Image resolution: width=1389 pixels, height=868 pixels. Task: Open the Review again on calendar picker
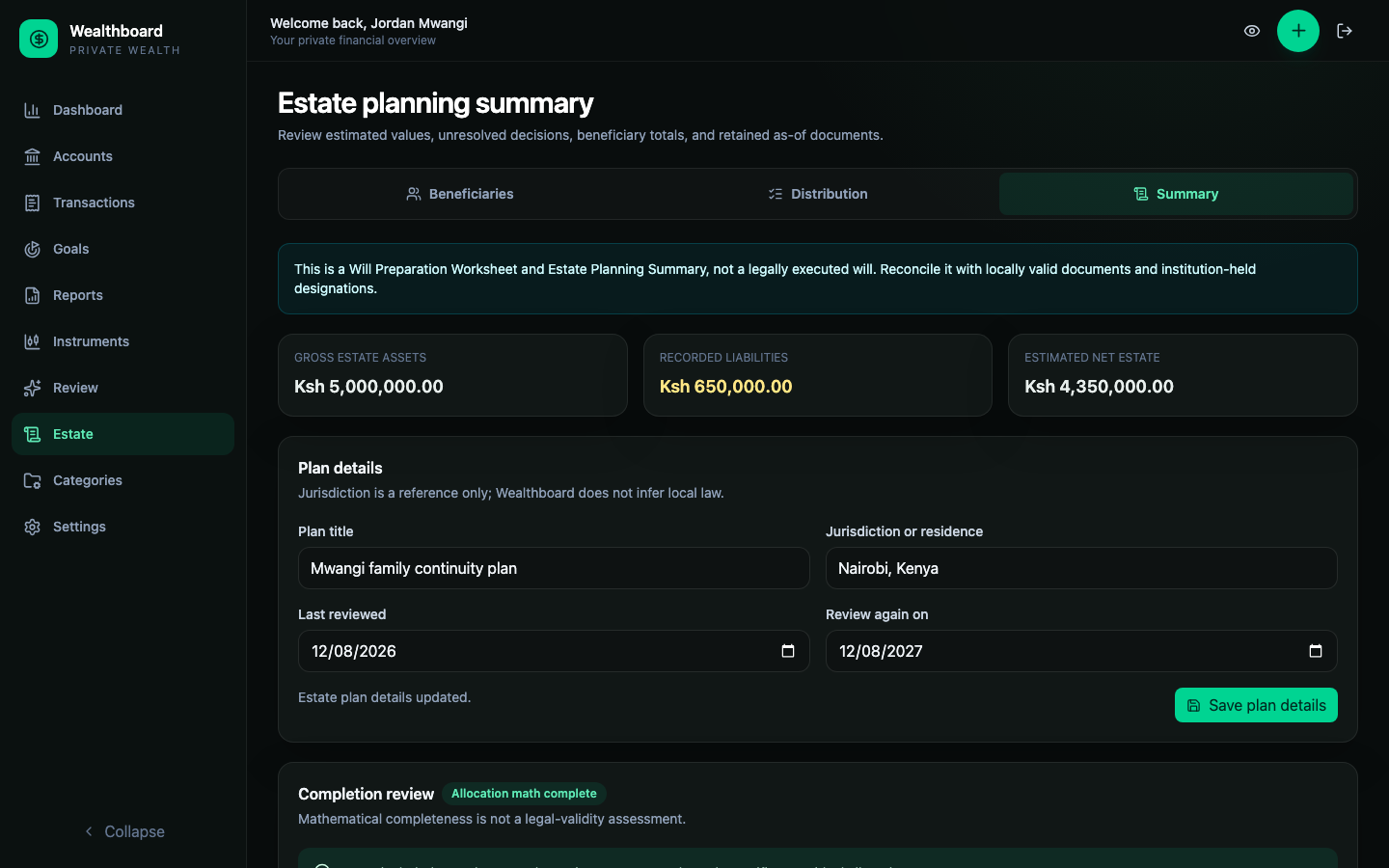(x=1316, y=651)
